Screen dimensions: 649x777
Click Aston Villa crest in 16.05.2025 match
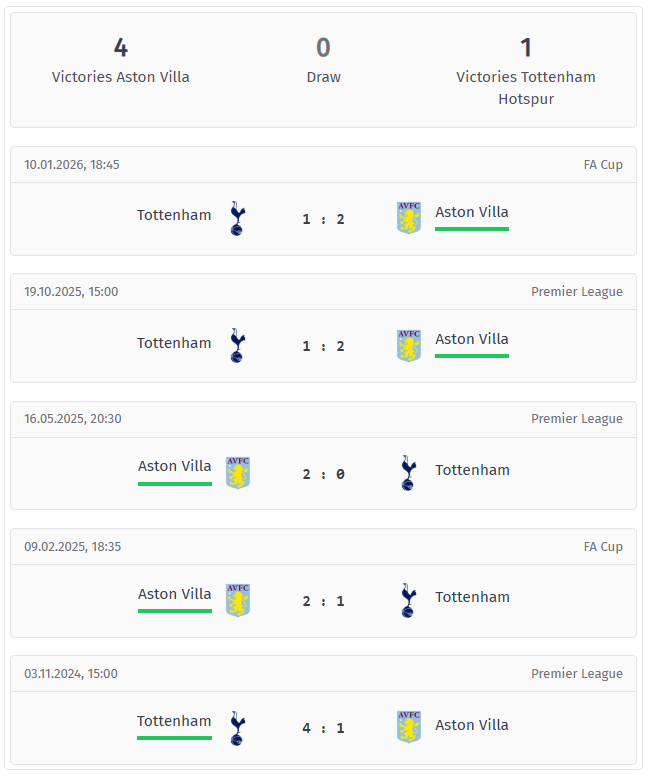click(x=238, y=473)
